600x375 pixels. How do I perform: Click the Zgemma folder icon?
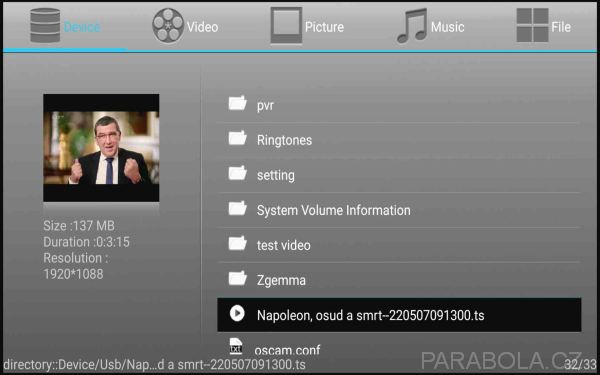coord(238,278)
